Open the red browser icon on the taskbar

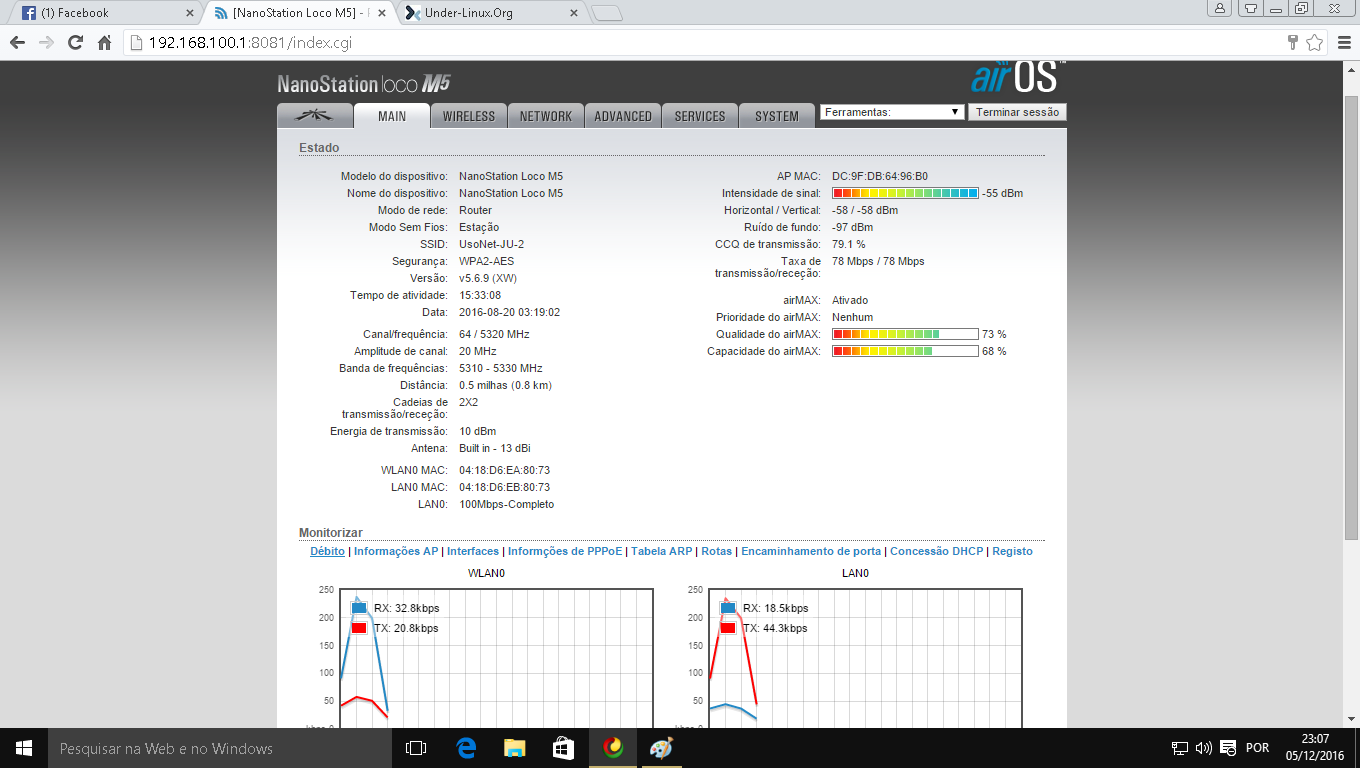pos(613,748)
